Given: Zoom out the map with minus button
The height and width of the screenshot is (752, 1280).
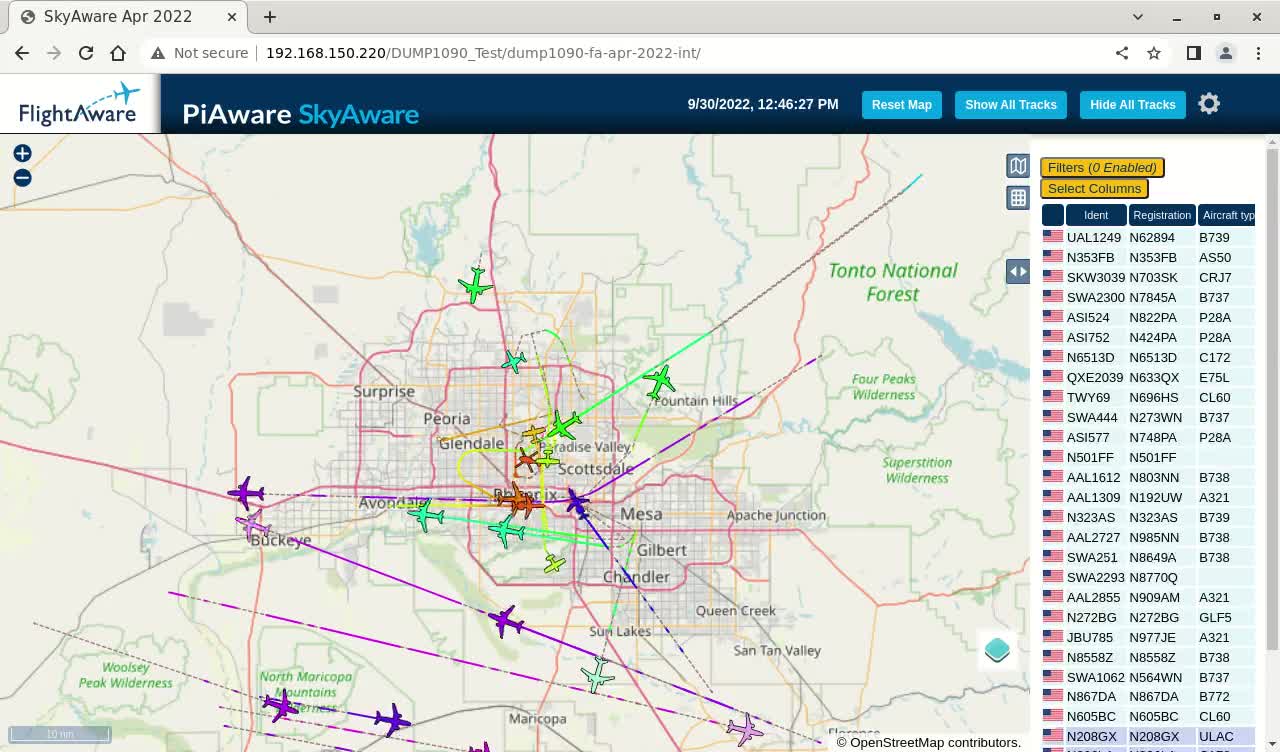Looking at the screenshot, I should coord(22,178).
